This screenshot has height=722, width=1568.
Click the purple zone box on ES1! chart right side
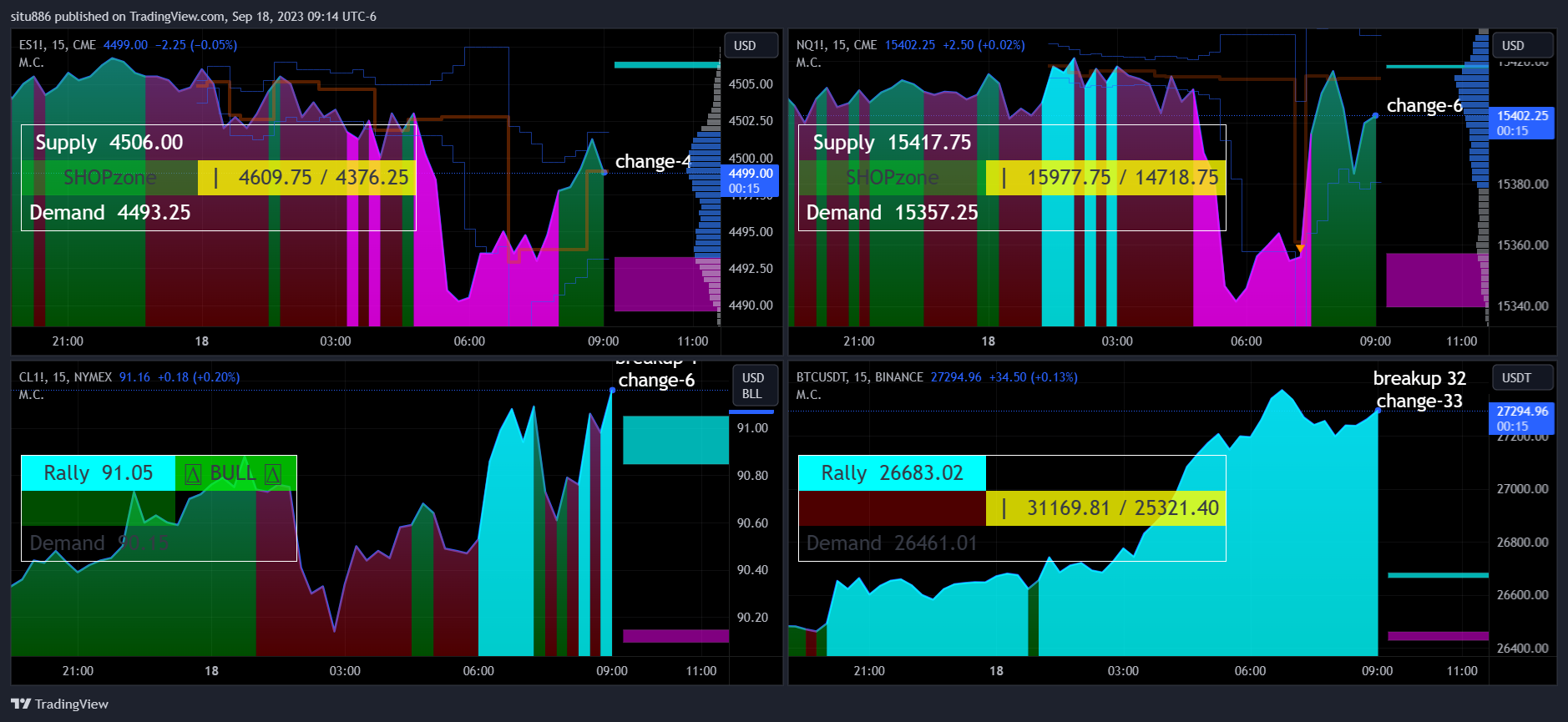[666, 284]
